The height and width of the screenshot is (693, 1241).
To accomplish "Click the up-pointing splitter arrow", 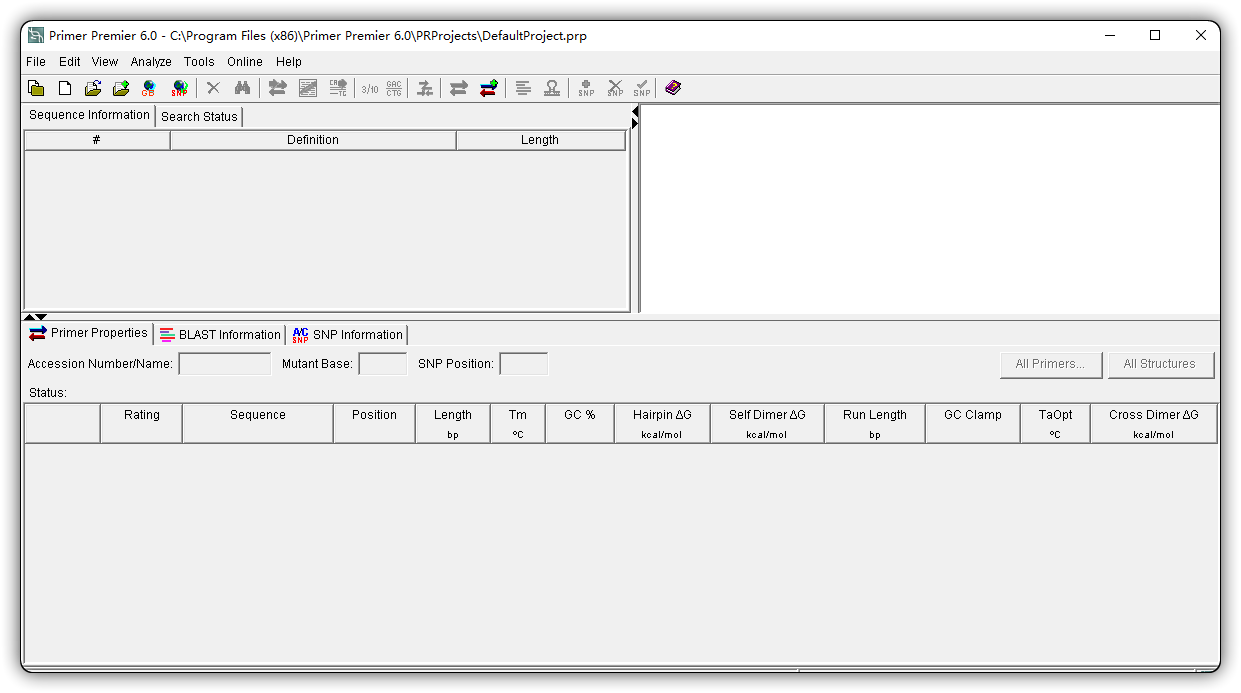I will [29, 317].
